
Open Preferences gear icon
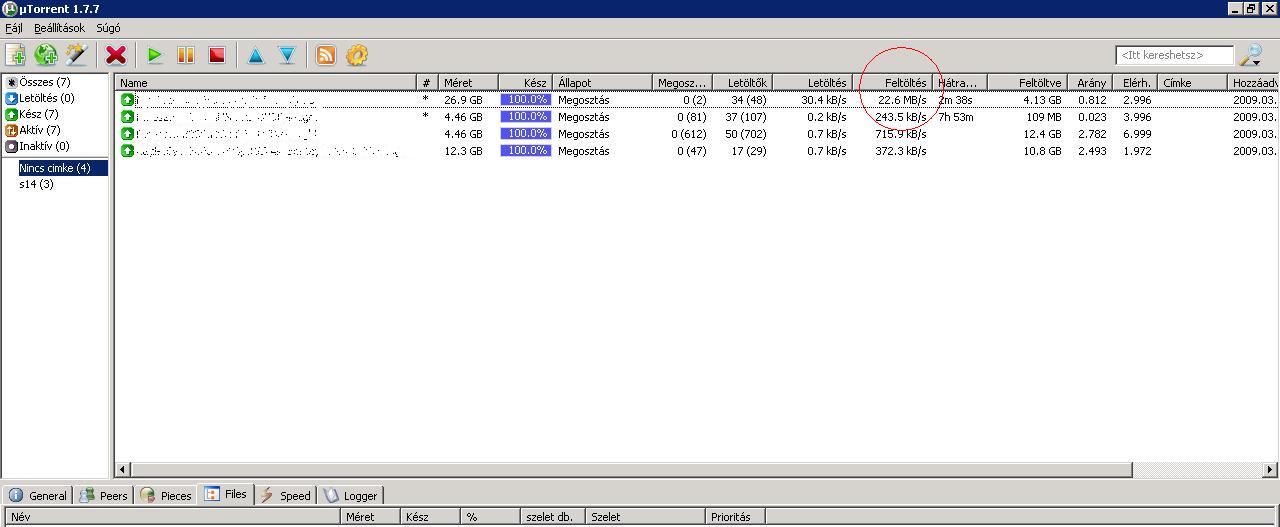357,55
